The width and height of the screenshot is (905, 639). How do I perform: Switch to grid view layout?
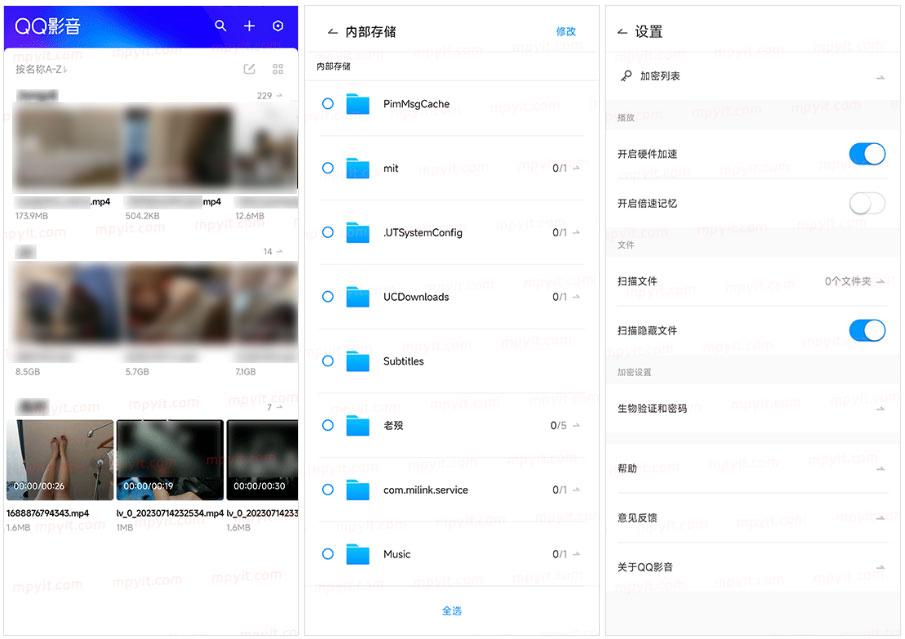[277, 67]
